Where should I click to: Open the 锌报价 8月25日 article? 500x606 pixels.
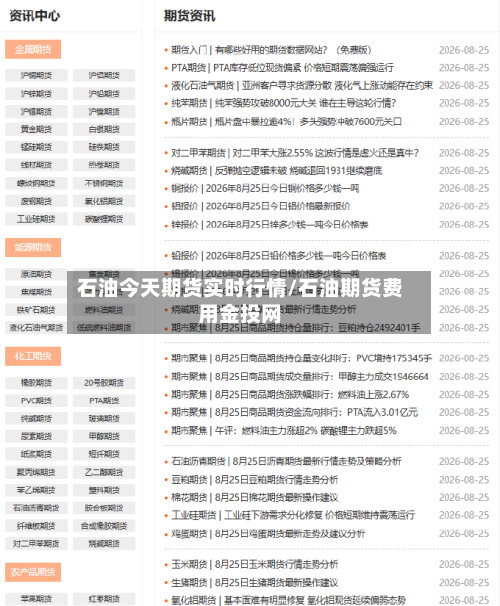(270, 225)
